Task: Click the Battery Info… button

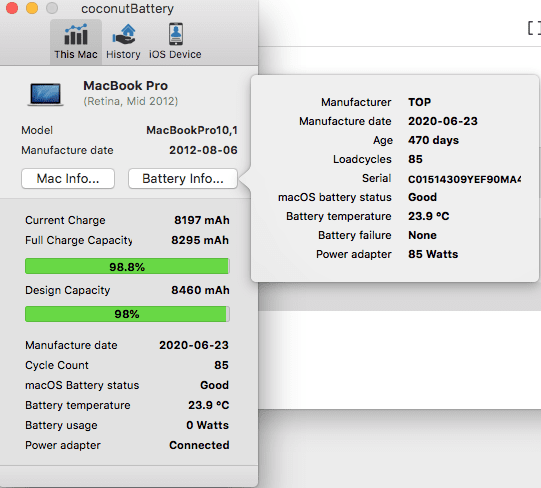Action: [183, 178]
